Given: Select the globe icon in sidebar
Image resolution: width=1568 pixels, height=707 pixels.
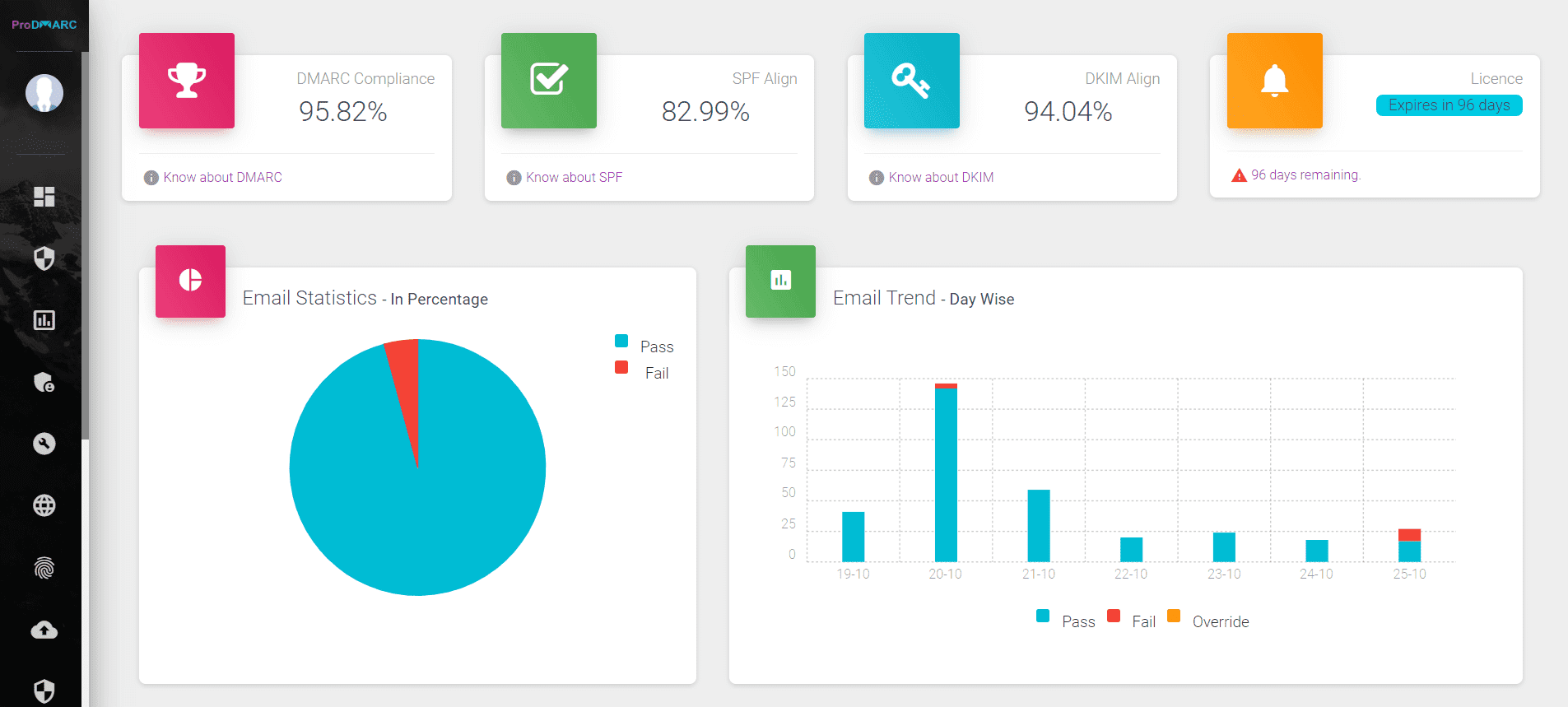Looking at the screenshot, I should click(44, 505).
